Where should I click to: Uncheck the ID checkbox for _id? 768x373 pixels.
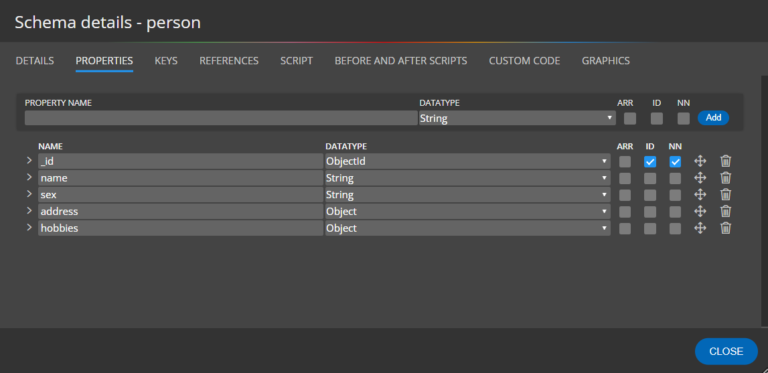pos(650,162)
